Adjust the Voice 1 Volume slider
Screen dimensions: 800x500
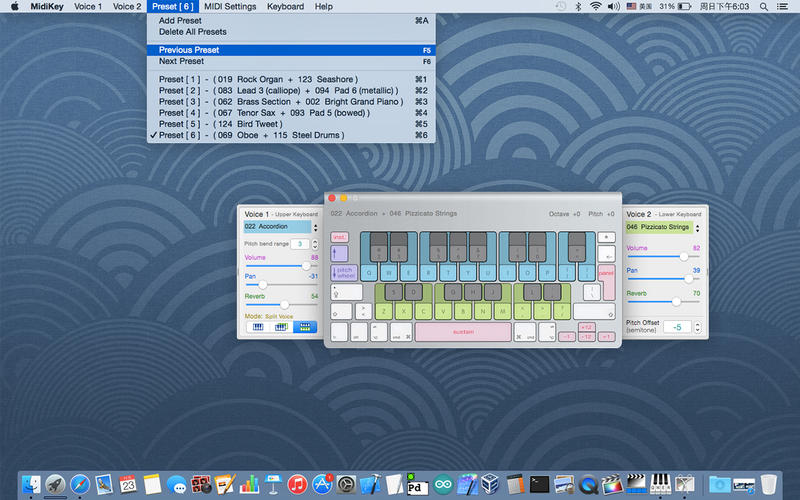(x=305, y=266)
